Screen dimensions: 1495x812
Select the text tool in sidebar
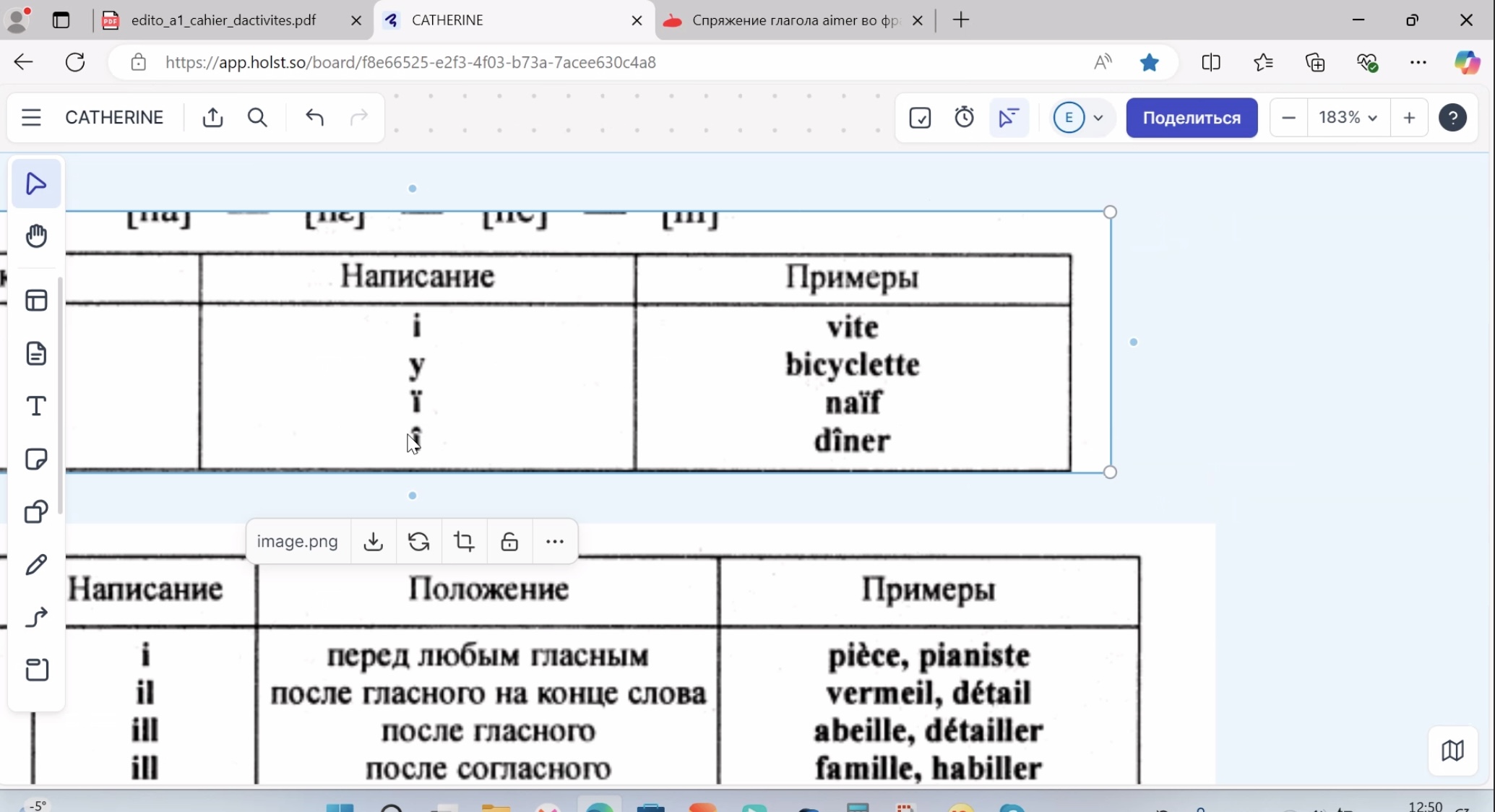pos(36,406)
